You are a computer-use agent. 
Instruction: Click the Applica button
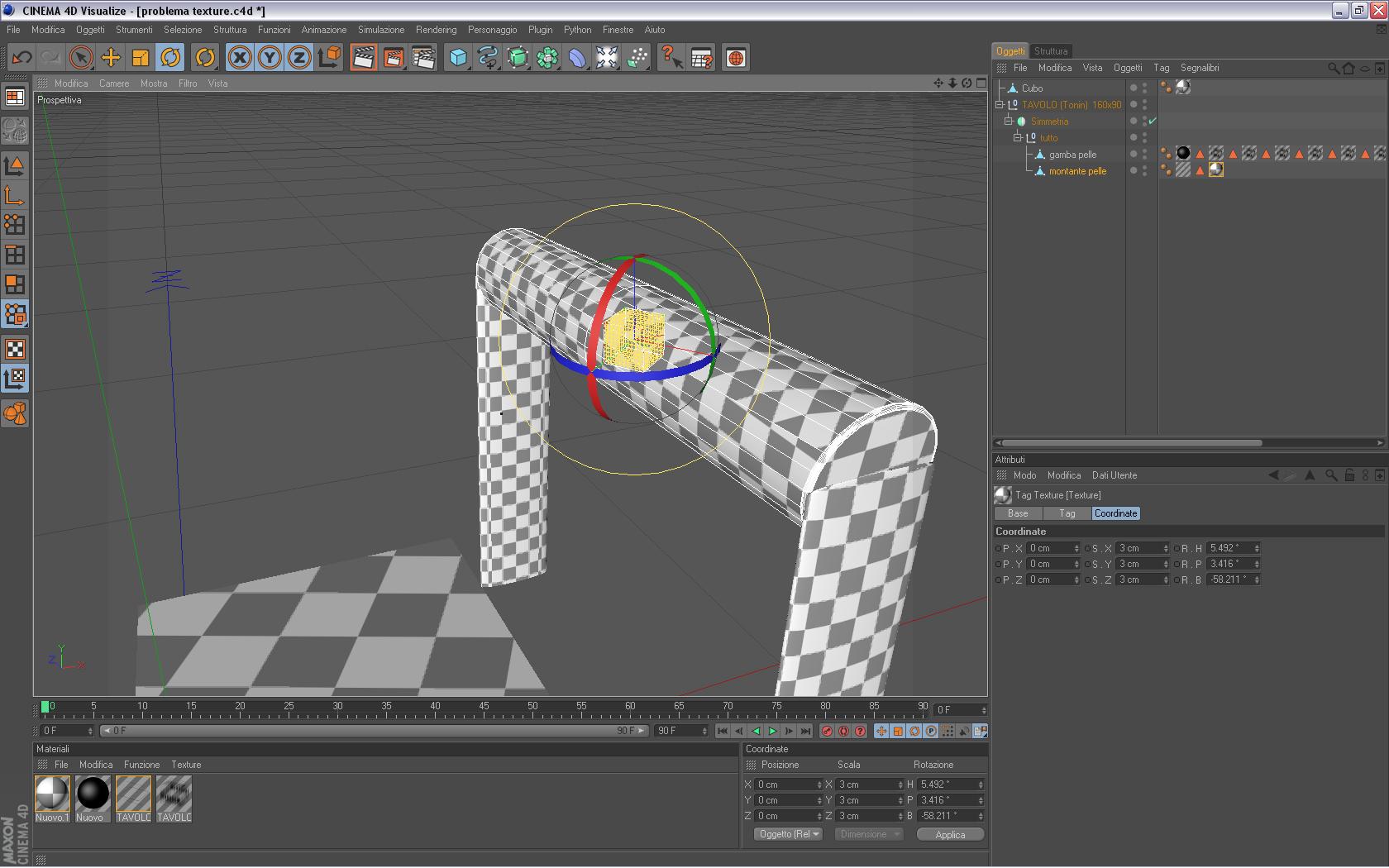click(950, 834)
